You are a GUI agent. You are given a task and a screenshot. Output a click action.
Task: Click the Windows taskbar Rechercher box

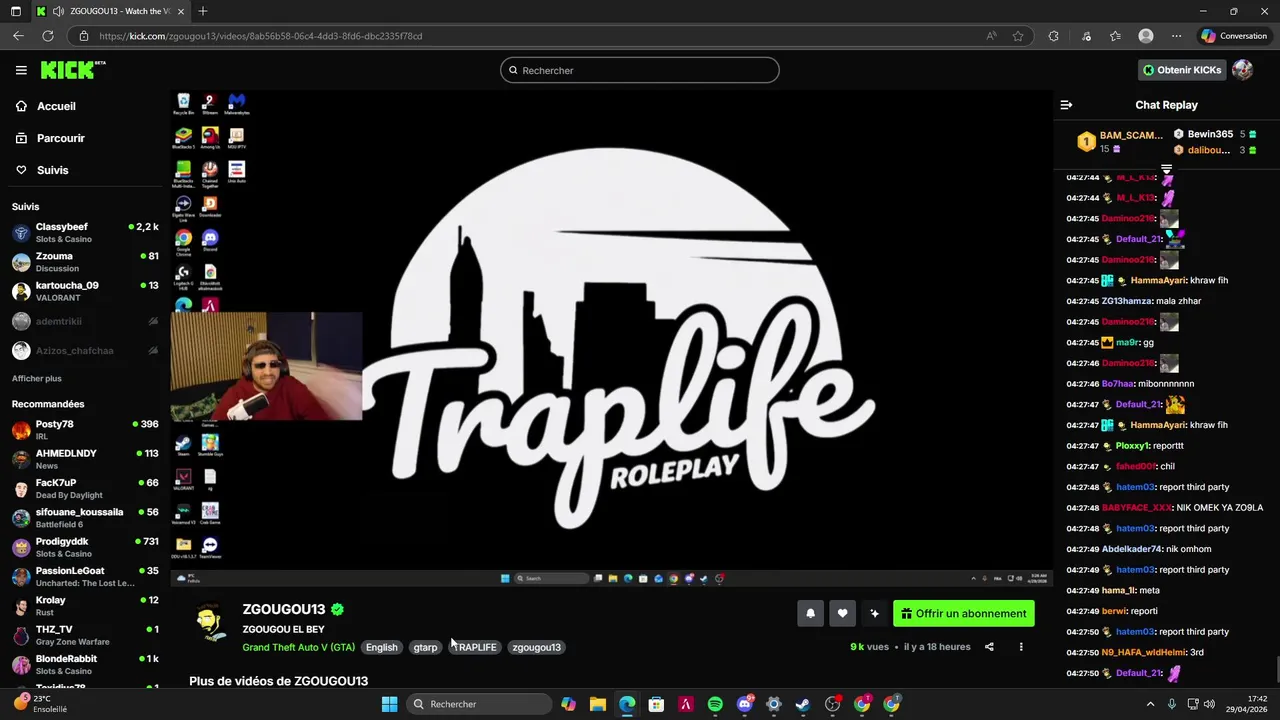481,704
